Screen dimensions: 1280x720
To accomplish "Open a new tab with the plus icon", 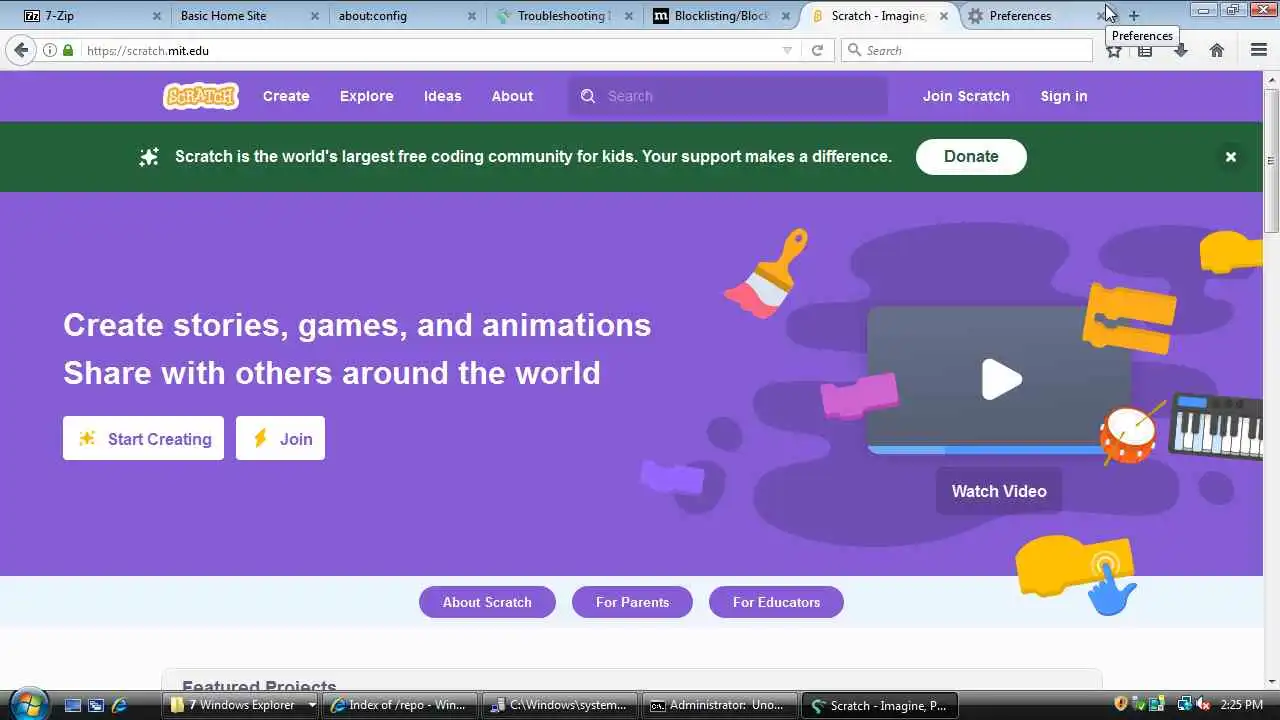I will (1134, 16).
